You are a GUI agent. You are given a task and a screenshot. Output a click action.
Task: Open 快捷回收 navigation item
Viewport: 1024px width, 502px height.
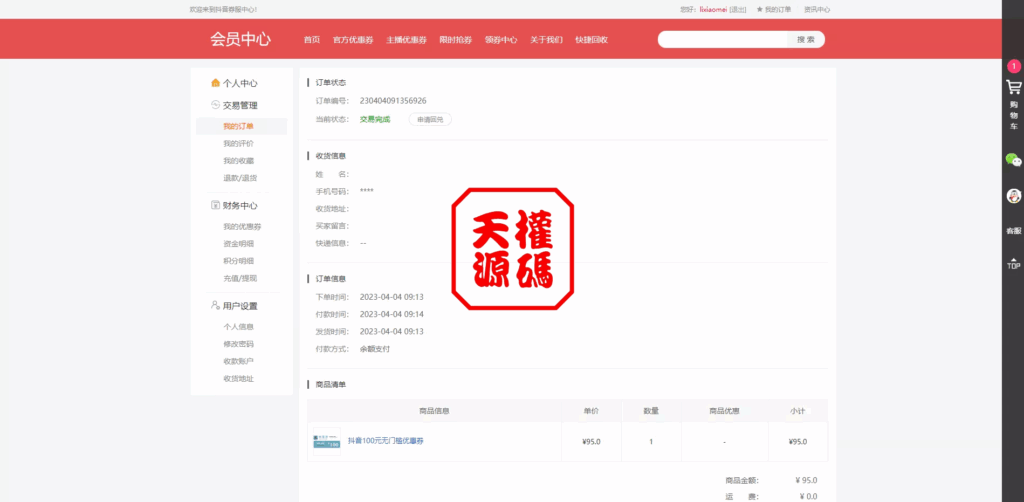pyautogui.click(x=592, y=40)
